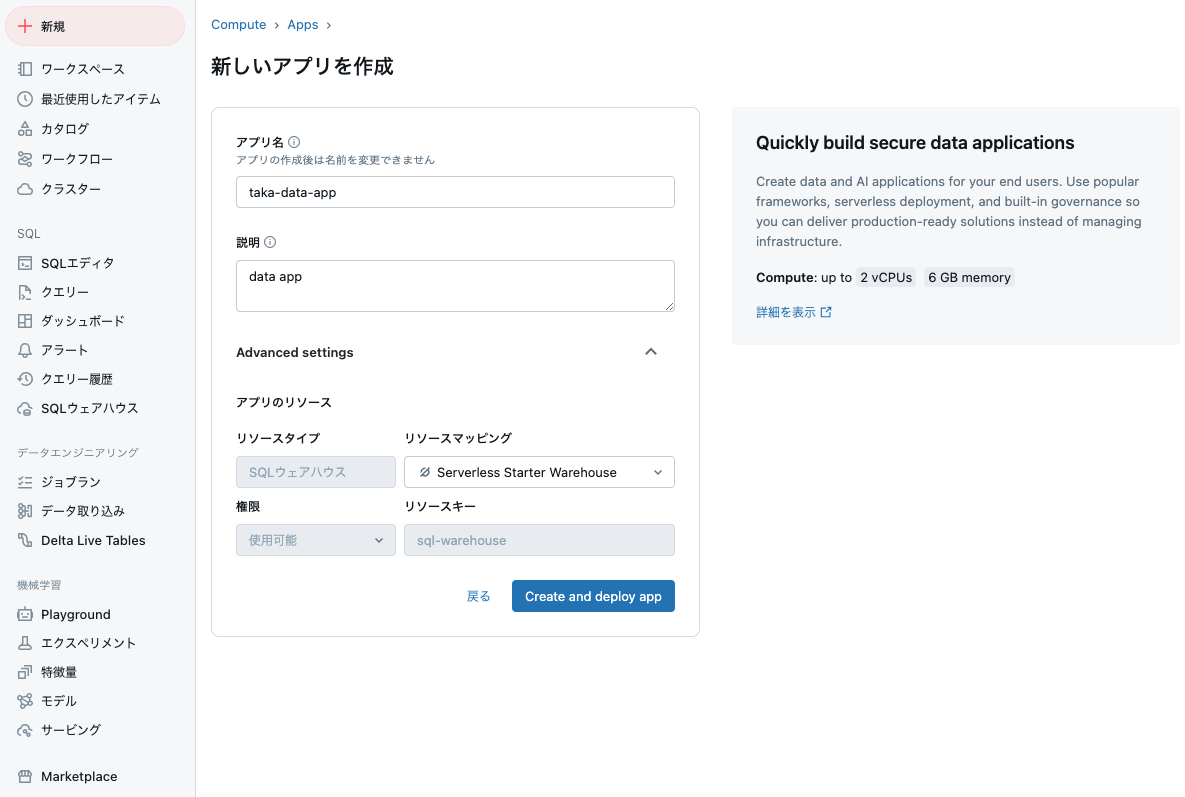1185x797 pixels.
Task: Click the 説明 textarea containing data app
Action: (x=455, y=286)
